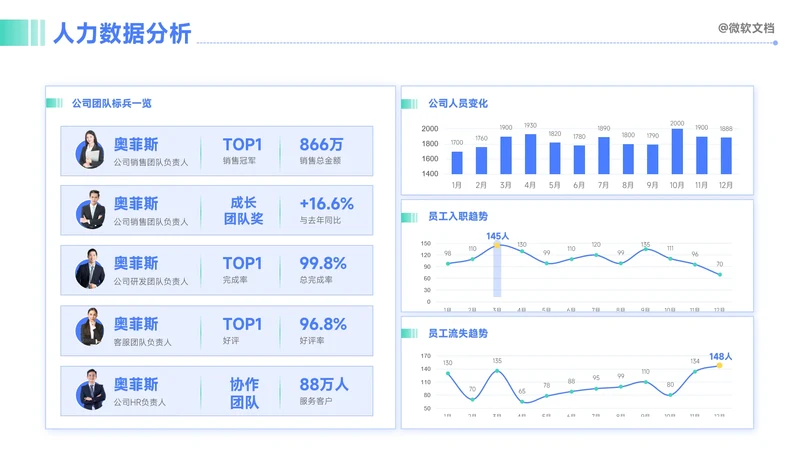Select the 88万人 服务客户 figure
Viewport: 800px width, 450px height.
pyautogui.click(x=324, y=384)
